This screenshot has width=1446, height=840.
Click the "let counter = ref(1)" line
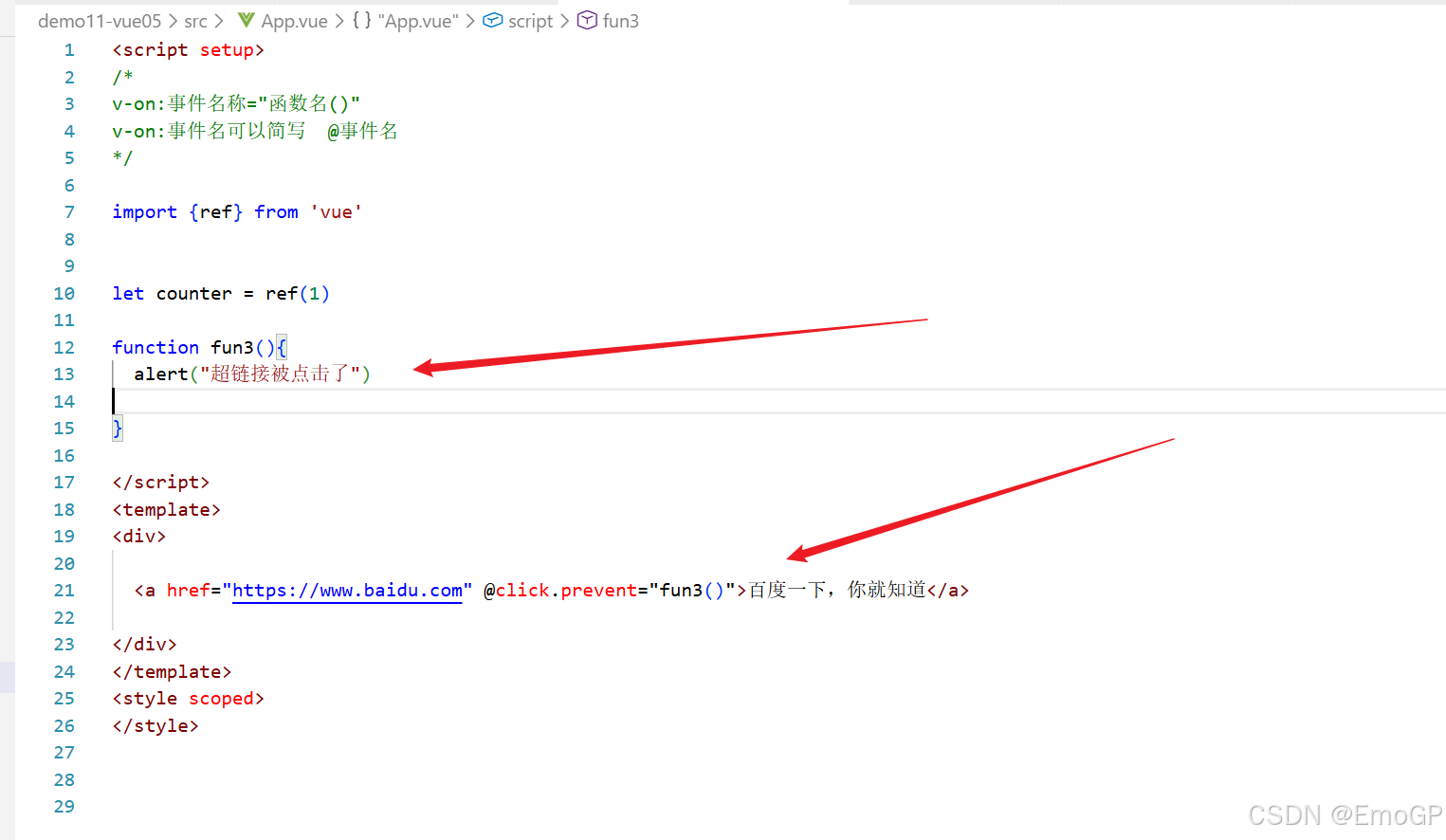click(221, 294)
